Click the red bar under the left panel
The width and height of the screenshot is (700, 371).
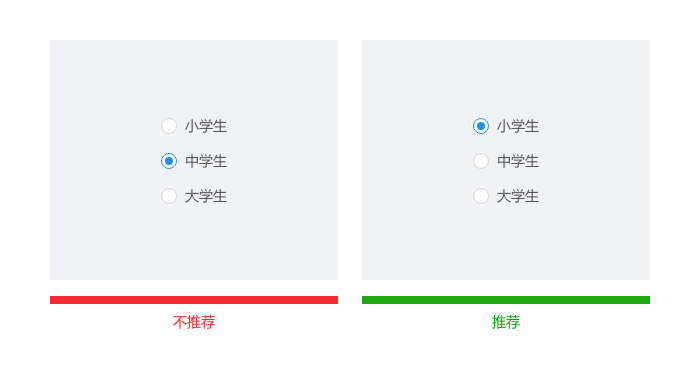(x=194, y=300)
